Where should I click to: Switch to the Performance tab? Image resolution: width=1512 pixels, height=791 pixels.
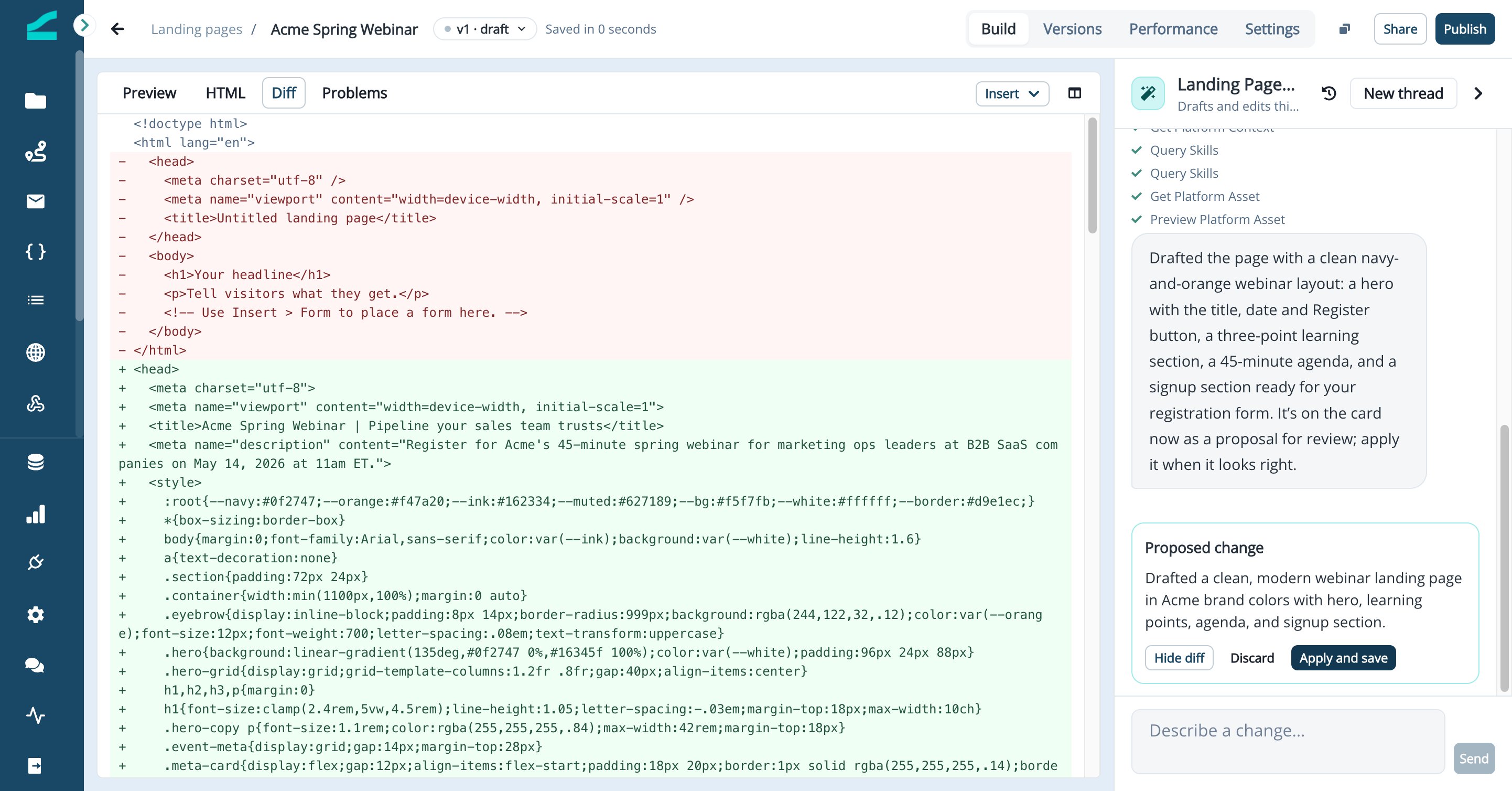point(1173,29)
